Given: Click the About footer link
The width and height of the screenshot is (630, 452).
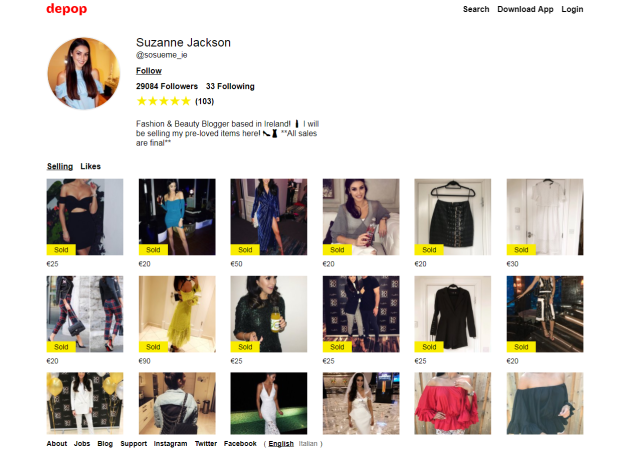Looking at the screenshot, I should (x=57, y=443).
